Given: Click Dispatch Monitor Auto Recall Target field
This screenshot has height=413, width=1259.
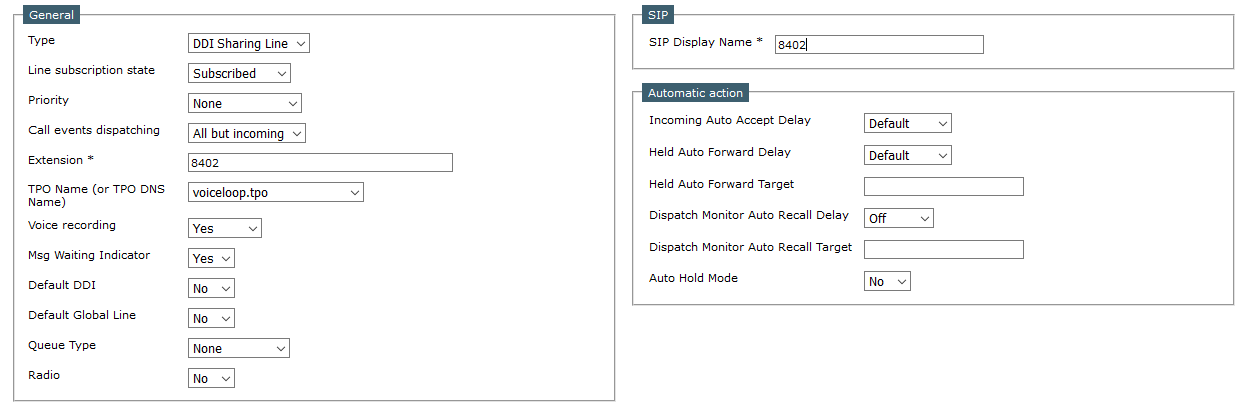Looking at the screenshot, I should (x=944, y=249).
